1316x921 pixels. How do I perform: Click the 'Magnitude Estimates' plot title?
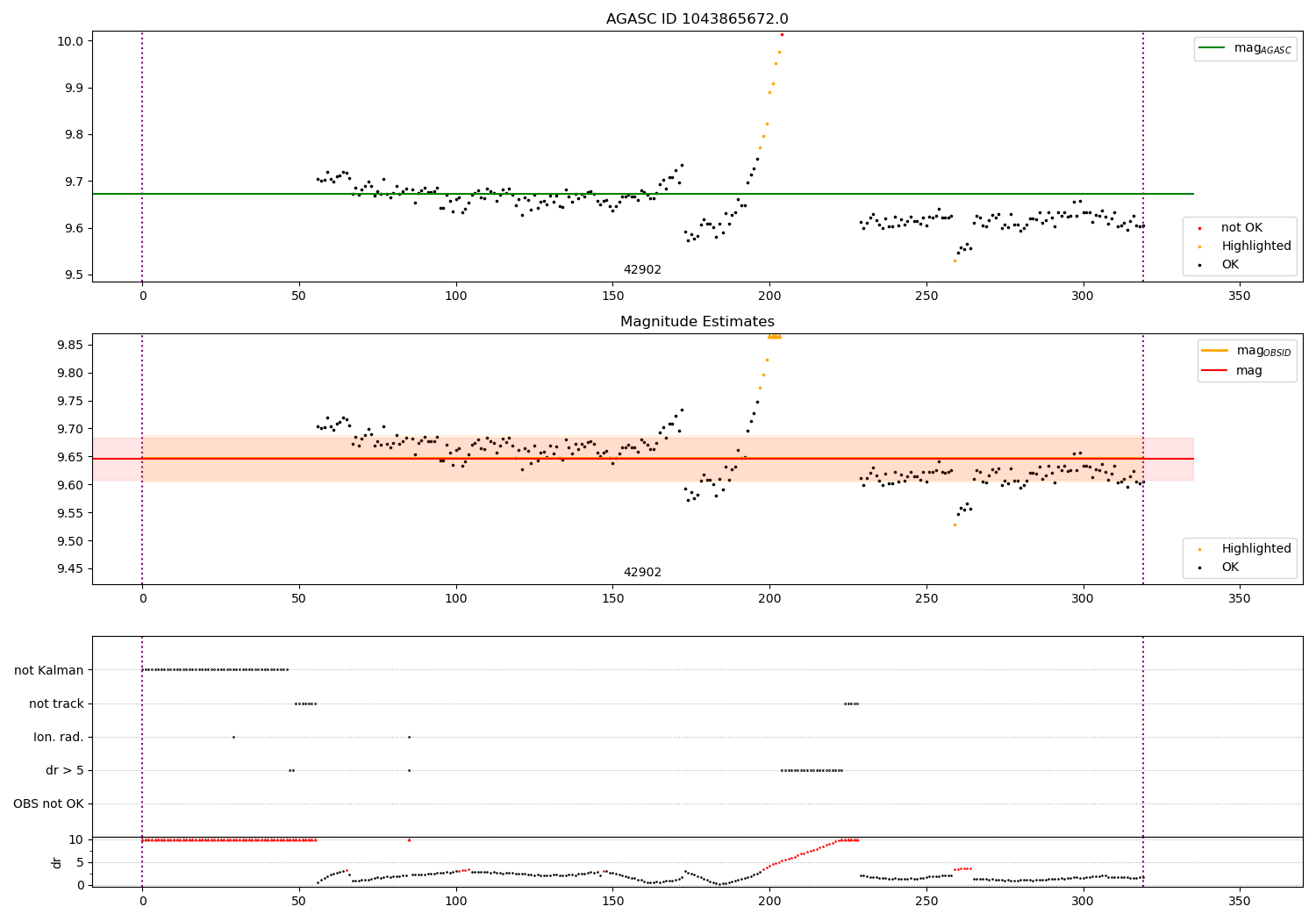[697, 322]
